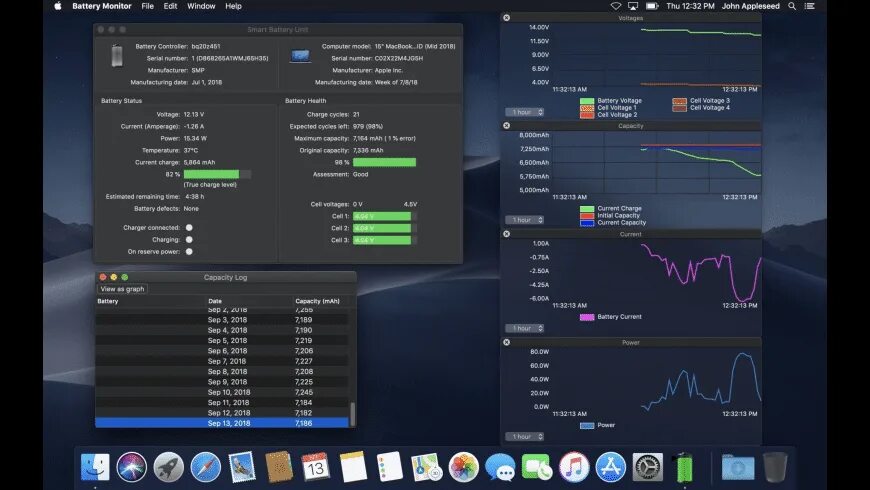Open Launchpad rocket icon in Dock
The width and height of the screenshot is (870, 490).
click(x=169, y=467)
